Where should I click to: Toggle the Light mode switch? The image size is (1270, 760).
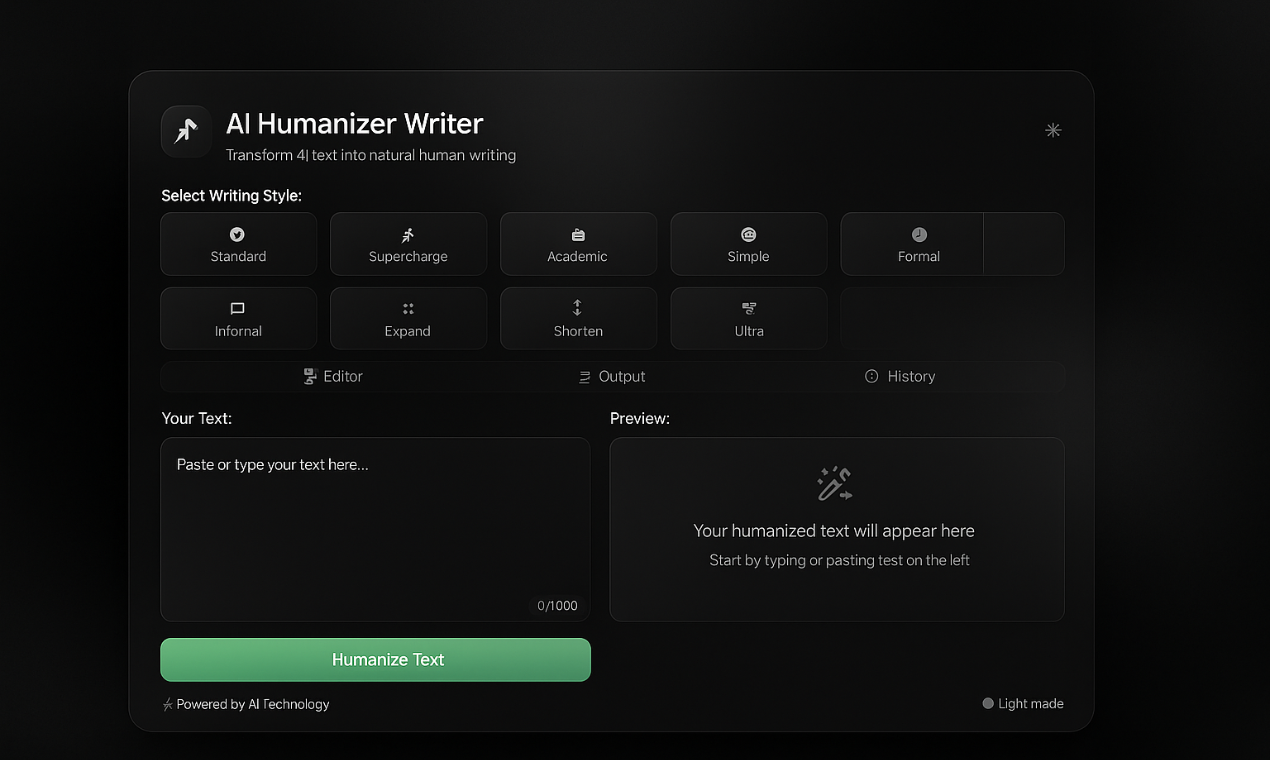[x=1023, y=704]
